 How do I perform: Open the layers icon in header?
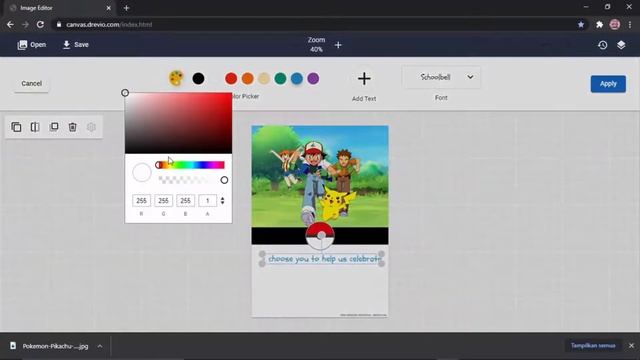621,45
